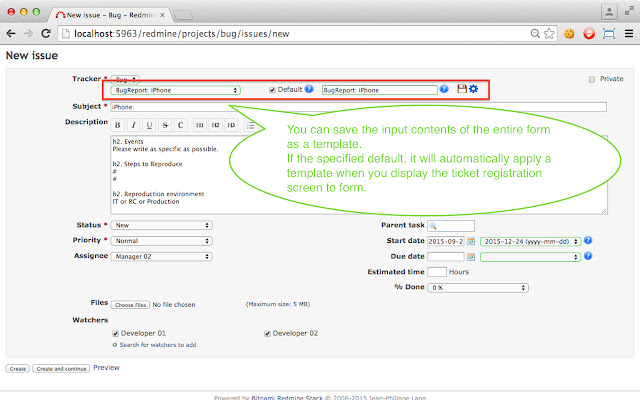
Task: Open Chrome hamburger menu
Action: click(629, 33)
